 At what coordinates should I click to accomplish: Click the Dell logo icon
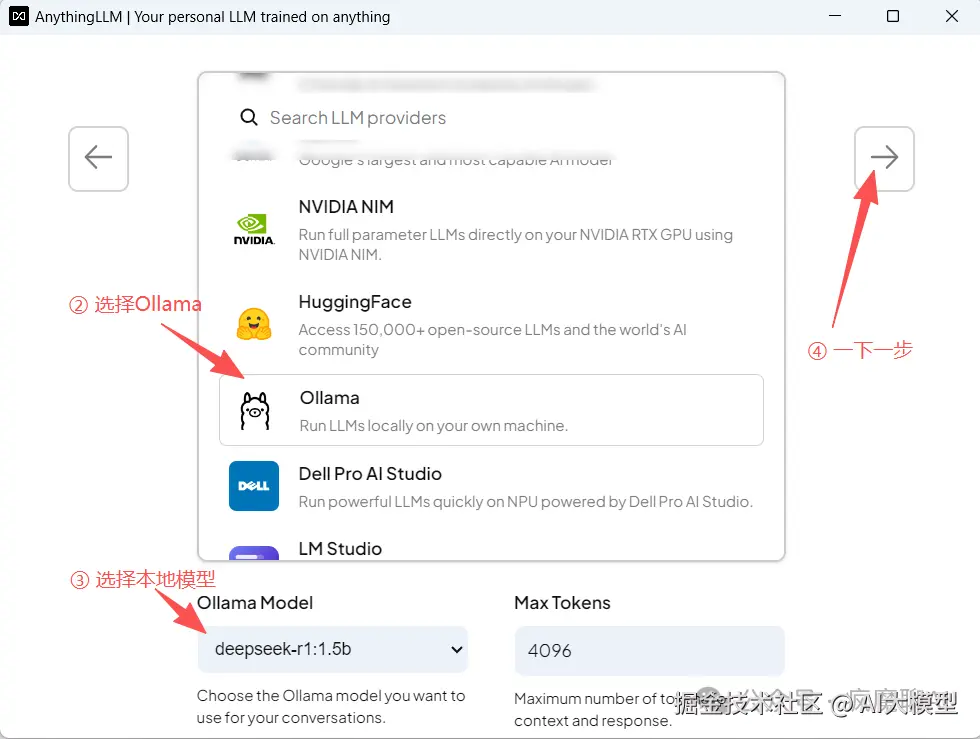pos(254,486)
